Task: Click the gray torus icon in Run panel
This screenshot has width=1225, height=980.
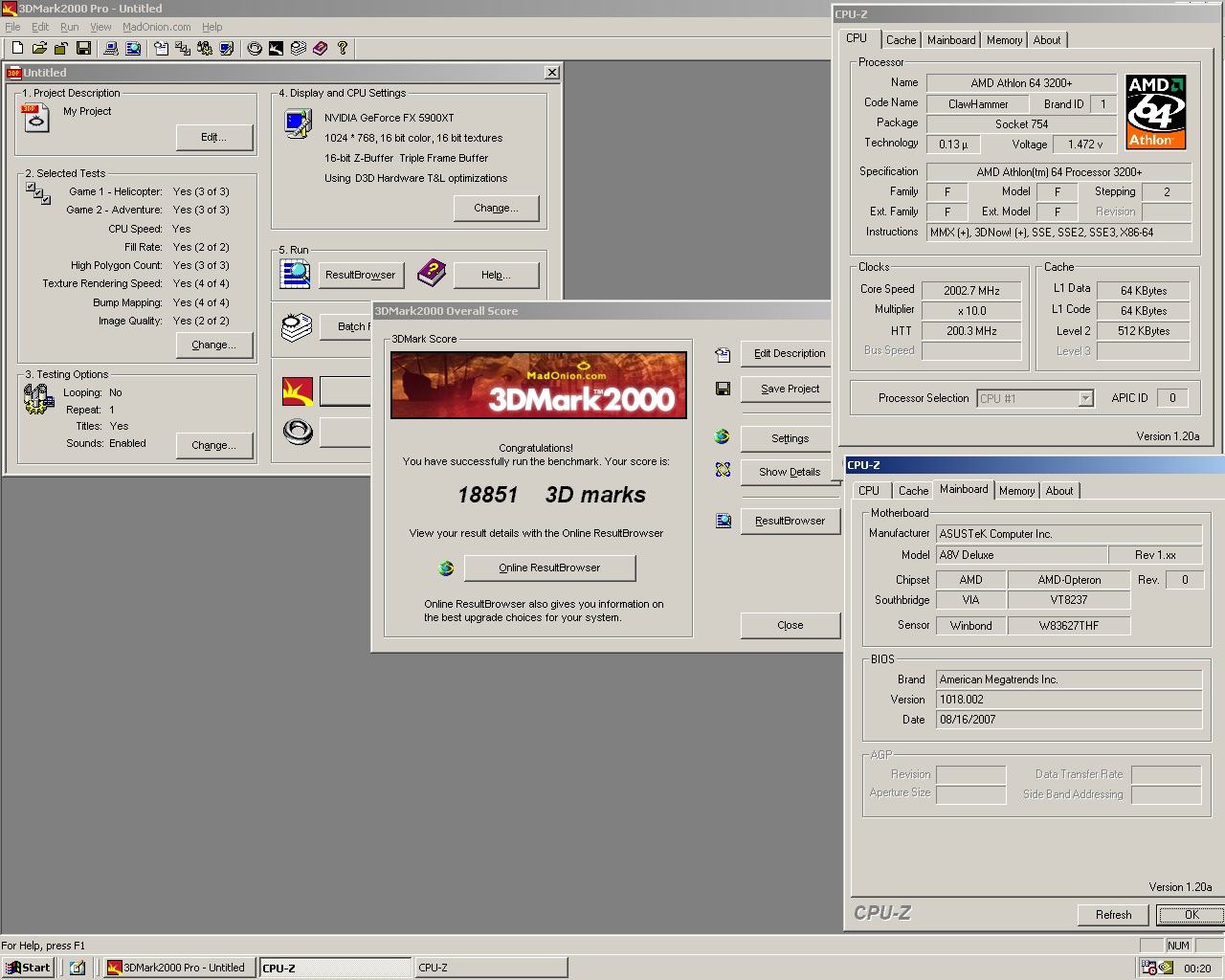Action: pos(298,432)
